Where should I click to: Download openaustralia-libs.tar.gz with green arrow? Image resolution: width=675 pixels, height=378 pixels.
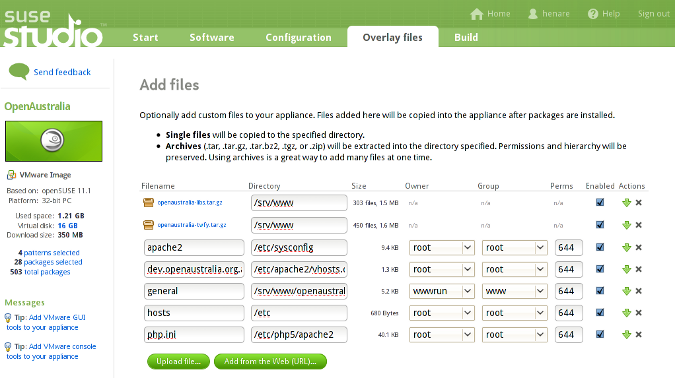point(626,202)
